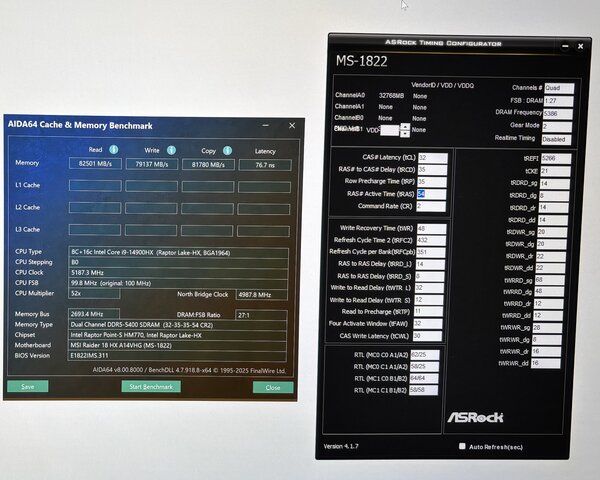
Task: Minimize the AIDA64 benchmark window
Action: 266,125
